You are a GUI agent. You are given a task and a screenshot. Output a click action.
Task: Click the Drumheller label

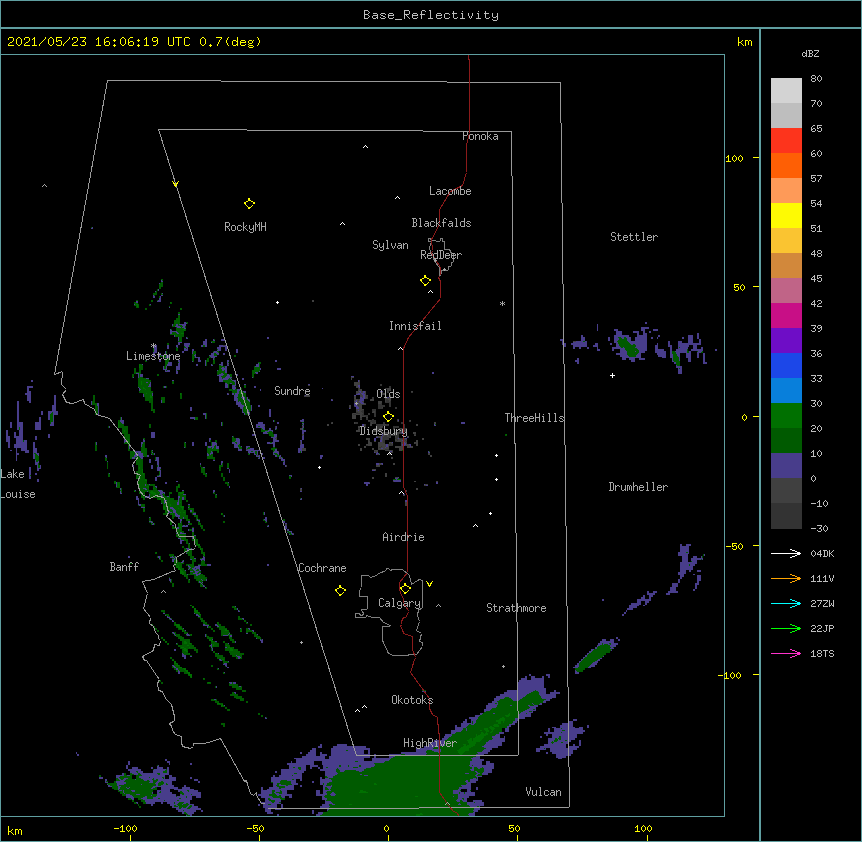(638, 487)
